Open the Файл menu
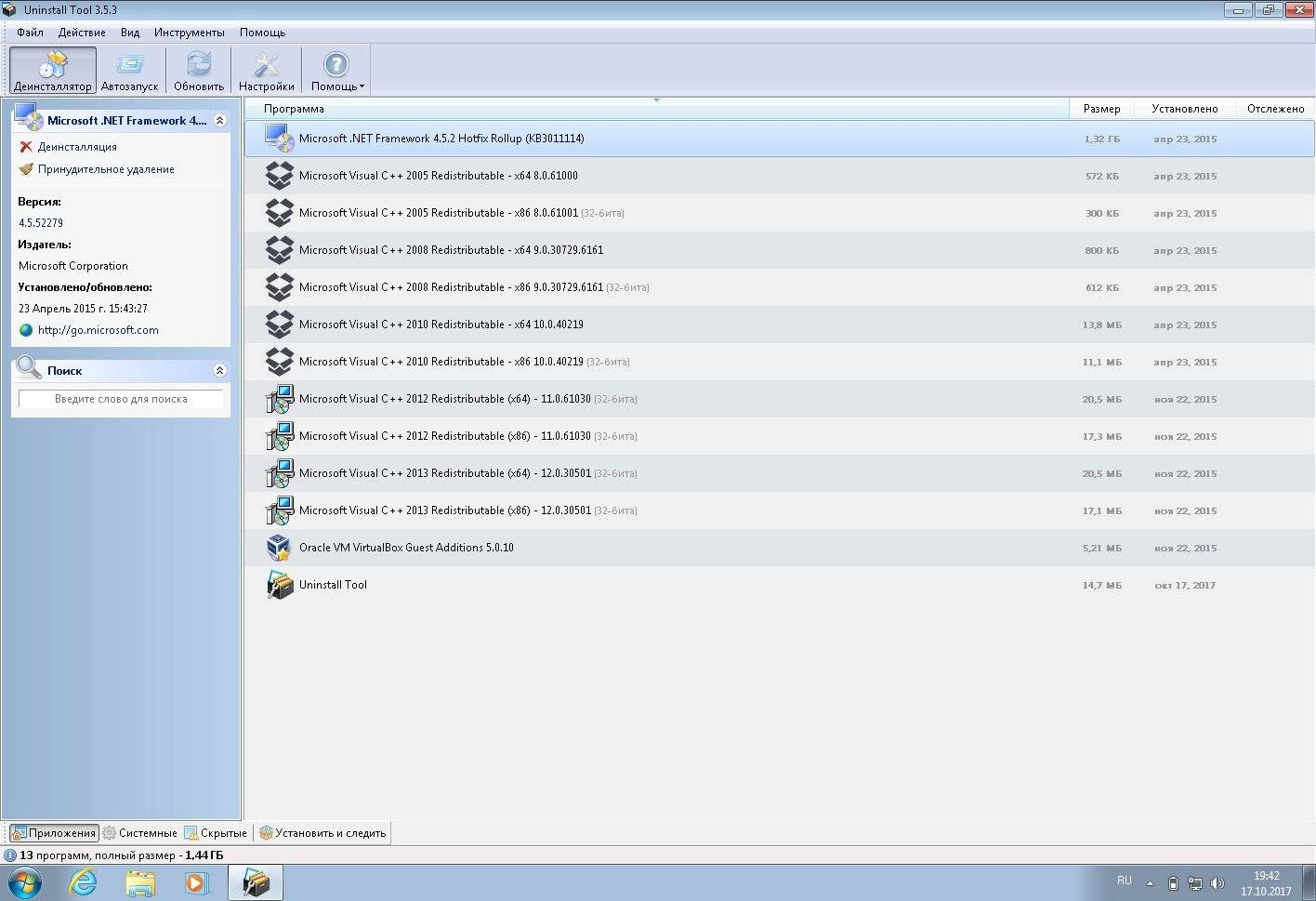The height and width of the screenshot is (901, 1316). point(30,33)
